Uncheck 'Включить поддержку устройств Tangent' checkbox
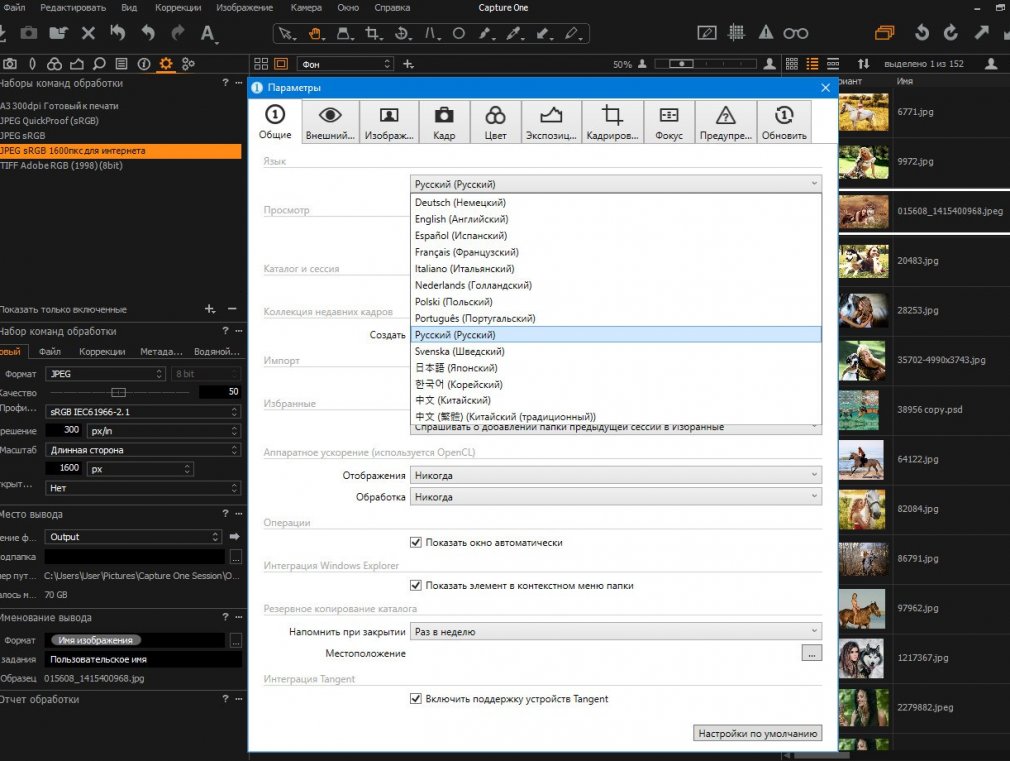Image resolution: width=1010 pixels, height=761 pixels. click(x=416, y=698)
